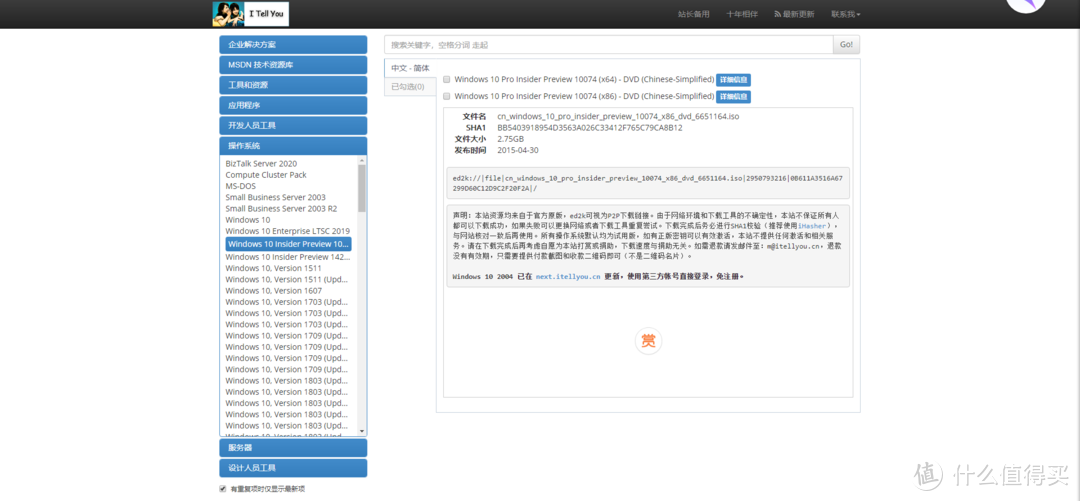Expand the MSDN 技术资源库 panel
1080x501 pixels.
point(293,65)
